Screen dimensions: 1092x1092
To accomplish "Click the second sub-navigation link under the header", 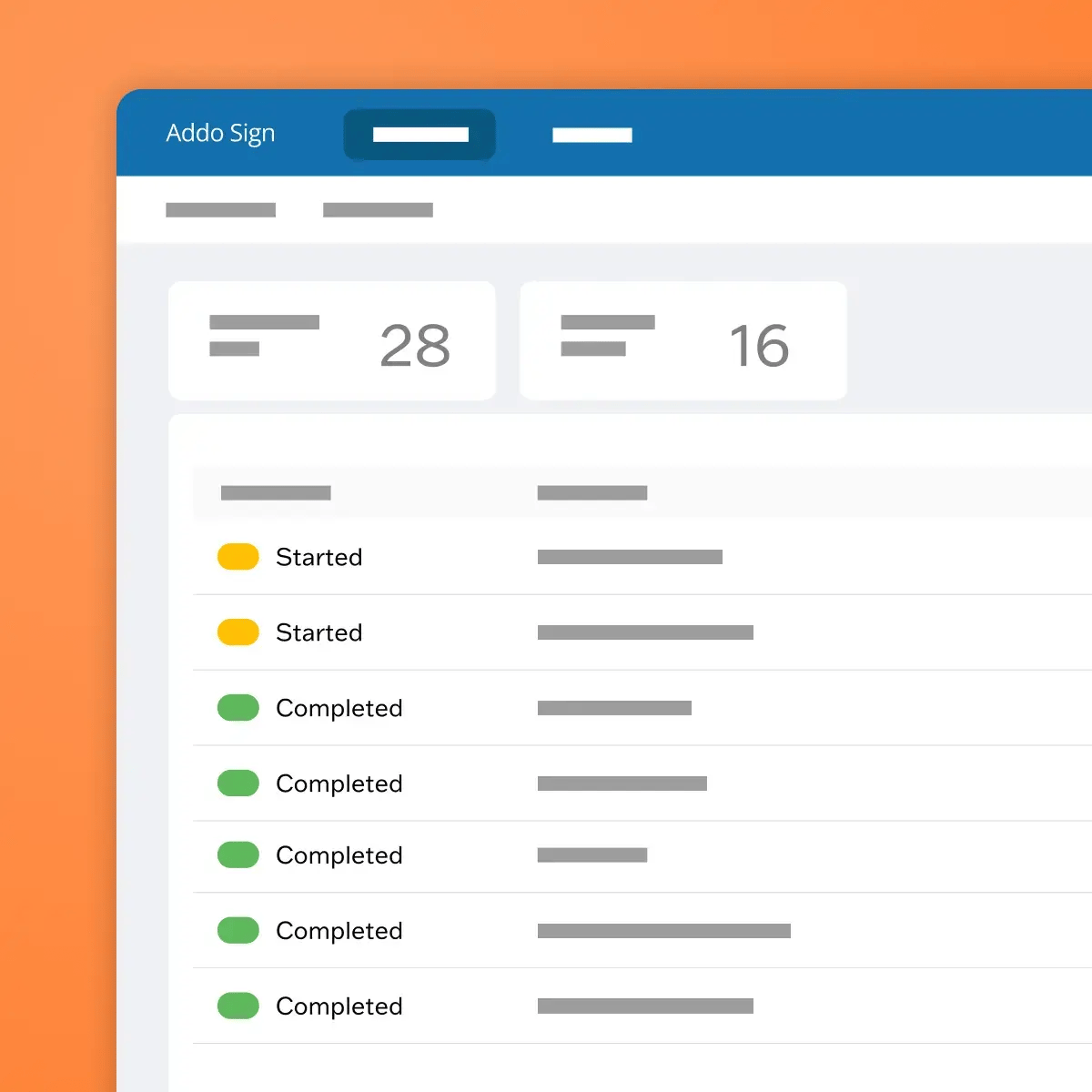I will coord(378,210).
